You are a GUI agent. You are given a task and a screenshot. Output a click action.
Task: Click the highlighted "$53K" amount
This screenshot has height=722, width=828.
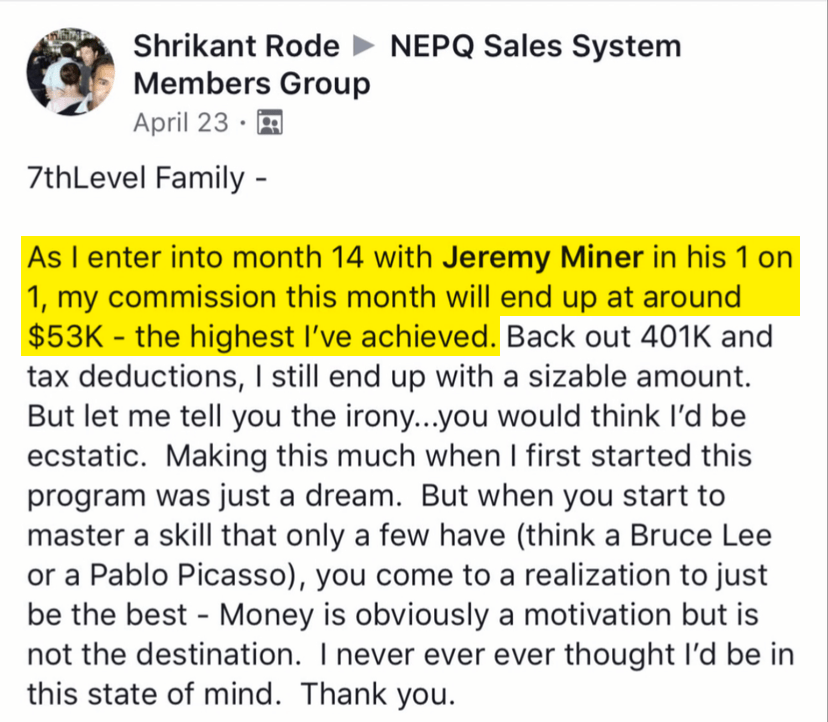pos(65,337)
